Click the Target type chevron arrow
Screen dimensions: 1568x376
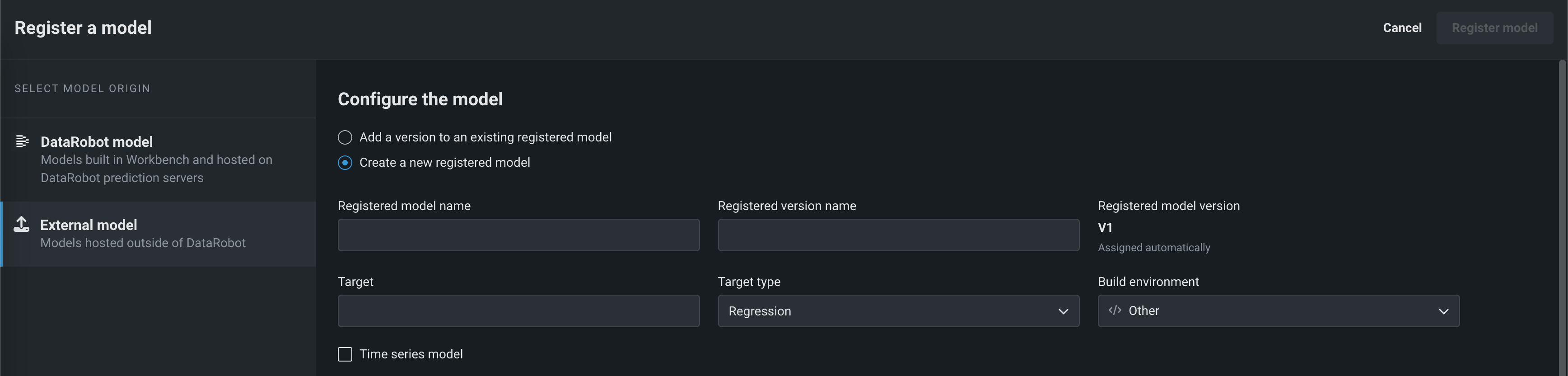click(x=1063, y=311)
